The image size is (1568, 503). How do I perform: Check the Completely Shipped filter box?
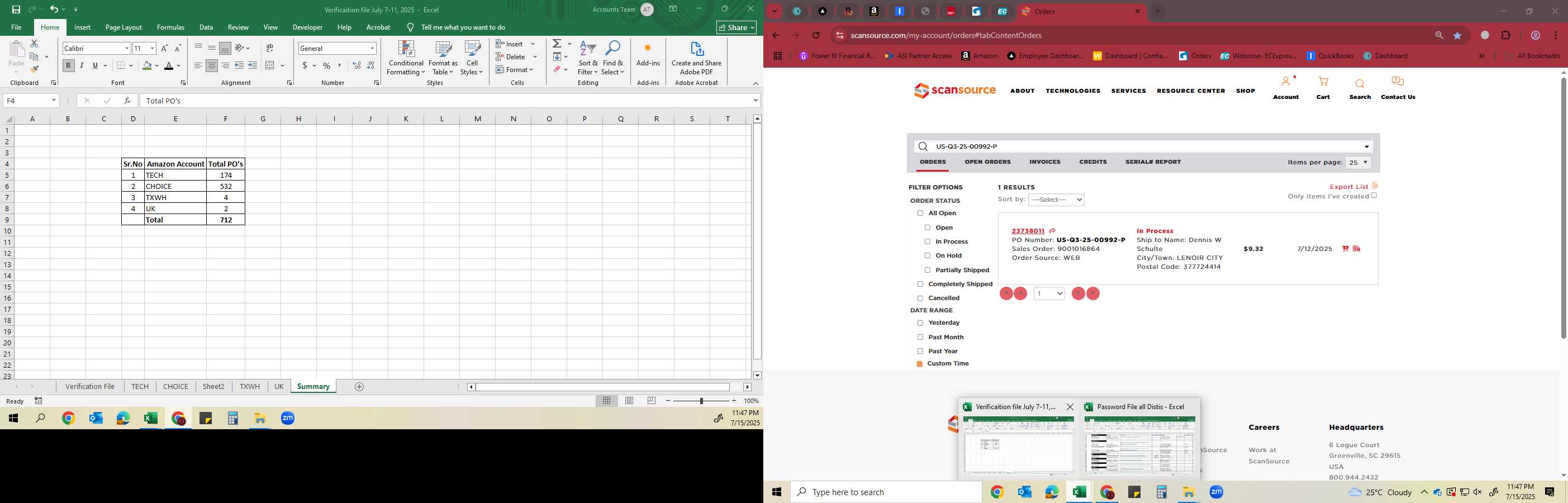pos(920,284)
